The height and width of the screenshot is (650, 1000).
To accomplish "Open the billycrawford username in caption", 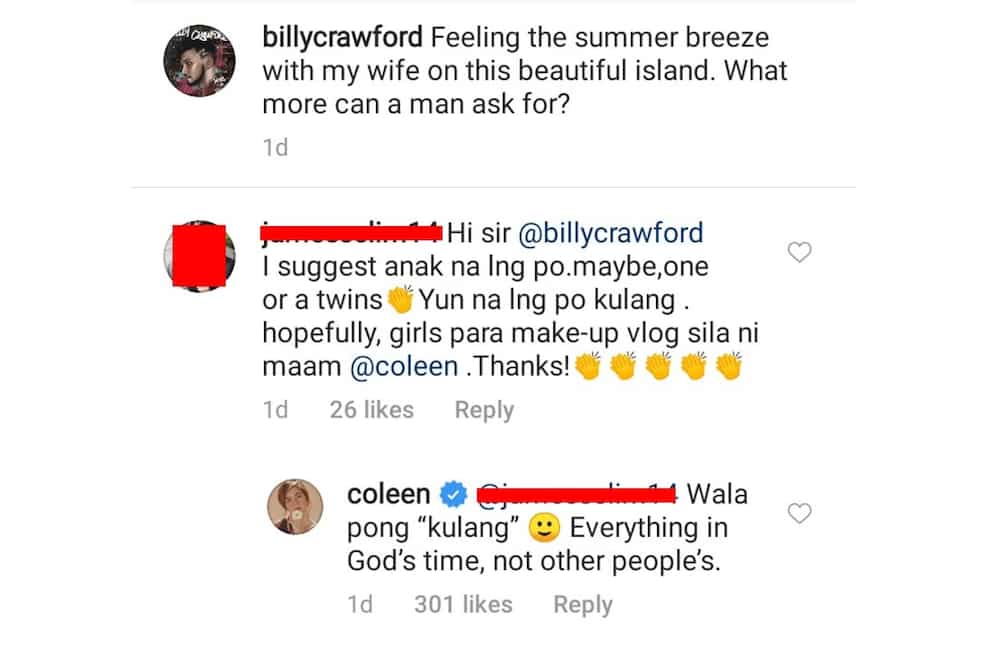I will point(342,38).
